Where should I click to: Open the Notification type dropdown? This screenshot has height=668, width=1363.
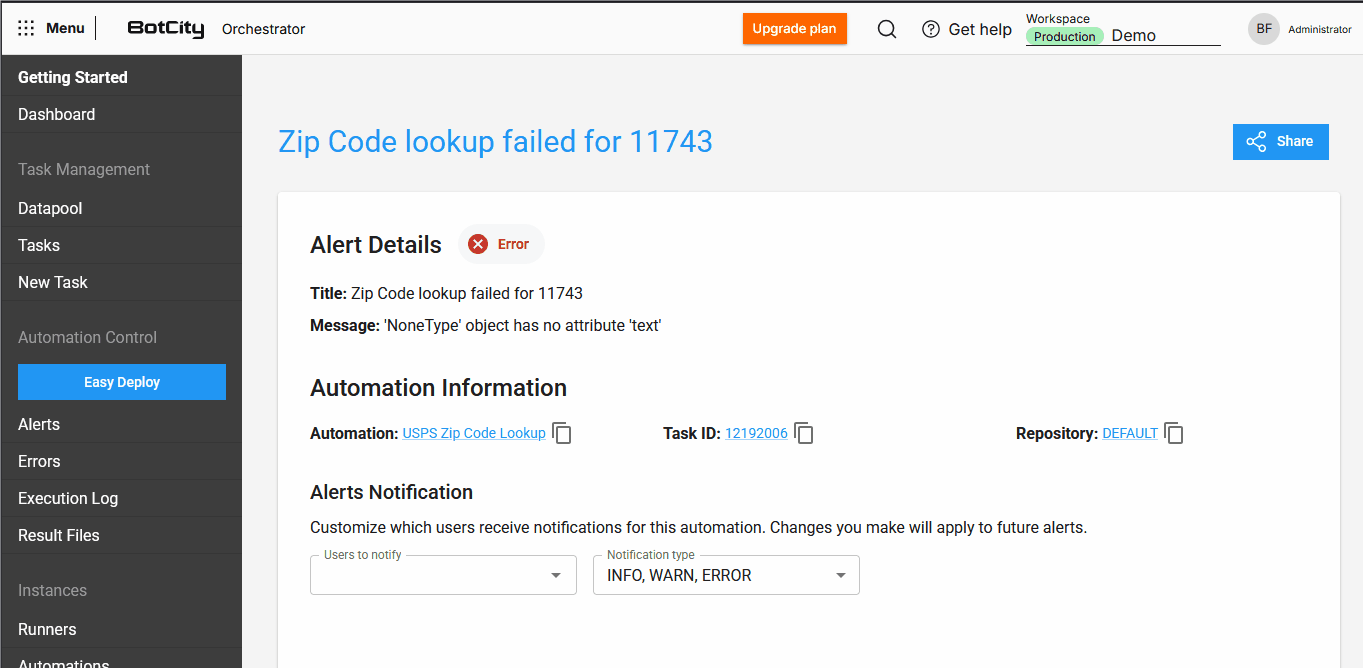(840, 576)
